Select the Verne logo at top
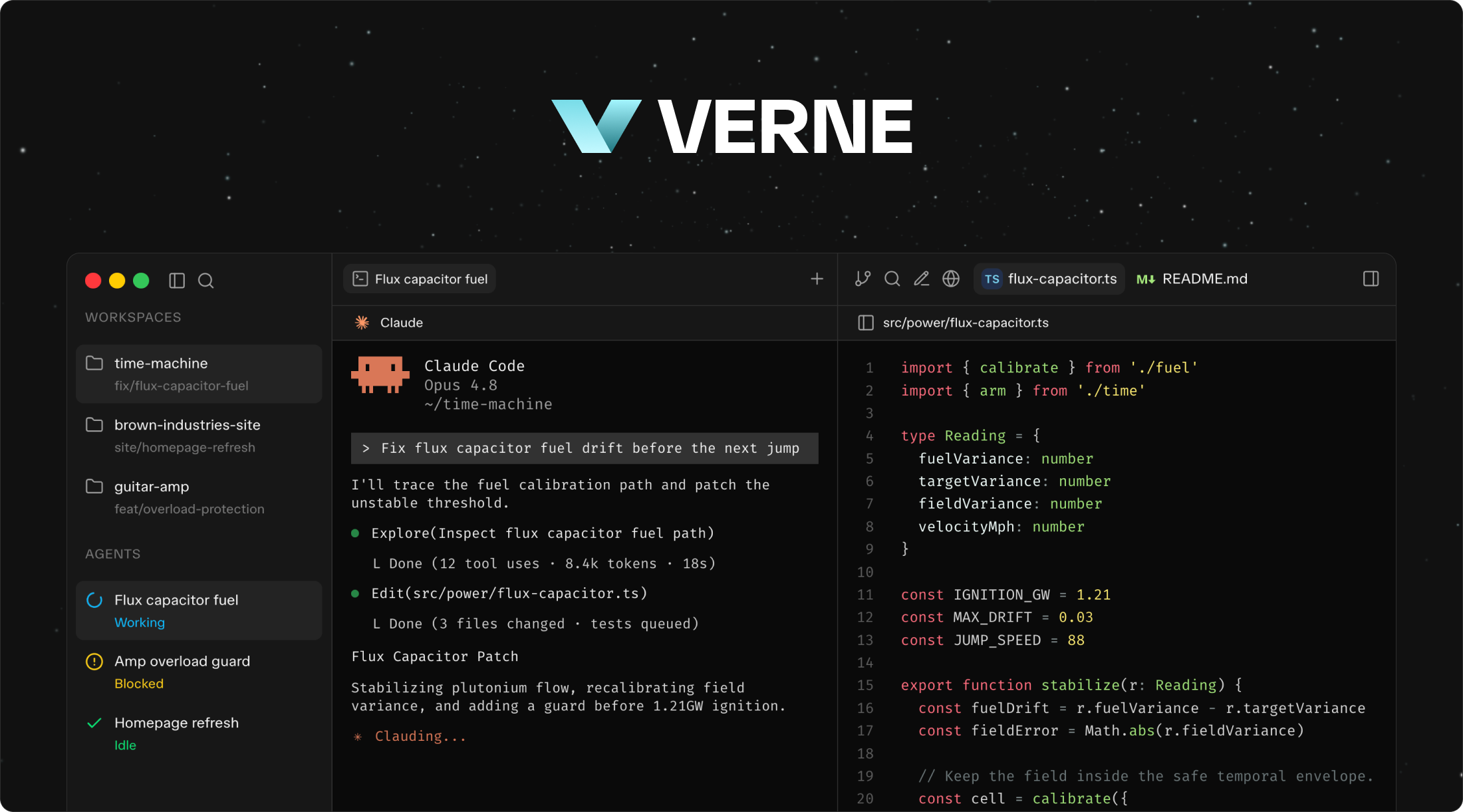The image size is (1463, 812). (731, 126)
